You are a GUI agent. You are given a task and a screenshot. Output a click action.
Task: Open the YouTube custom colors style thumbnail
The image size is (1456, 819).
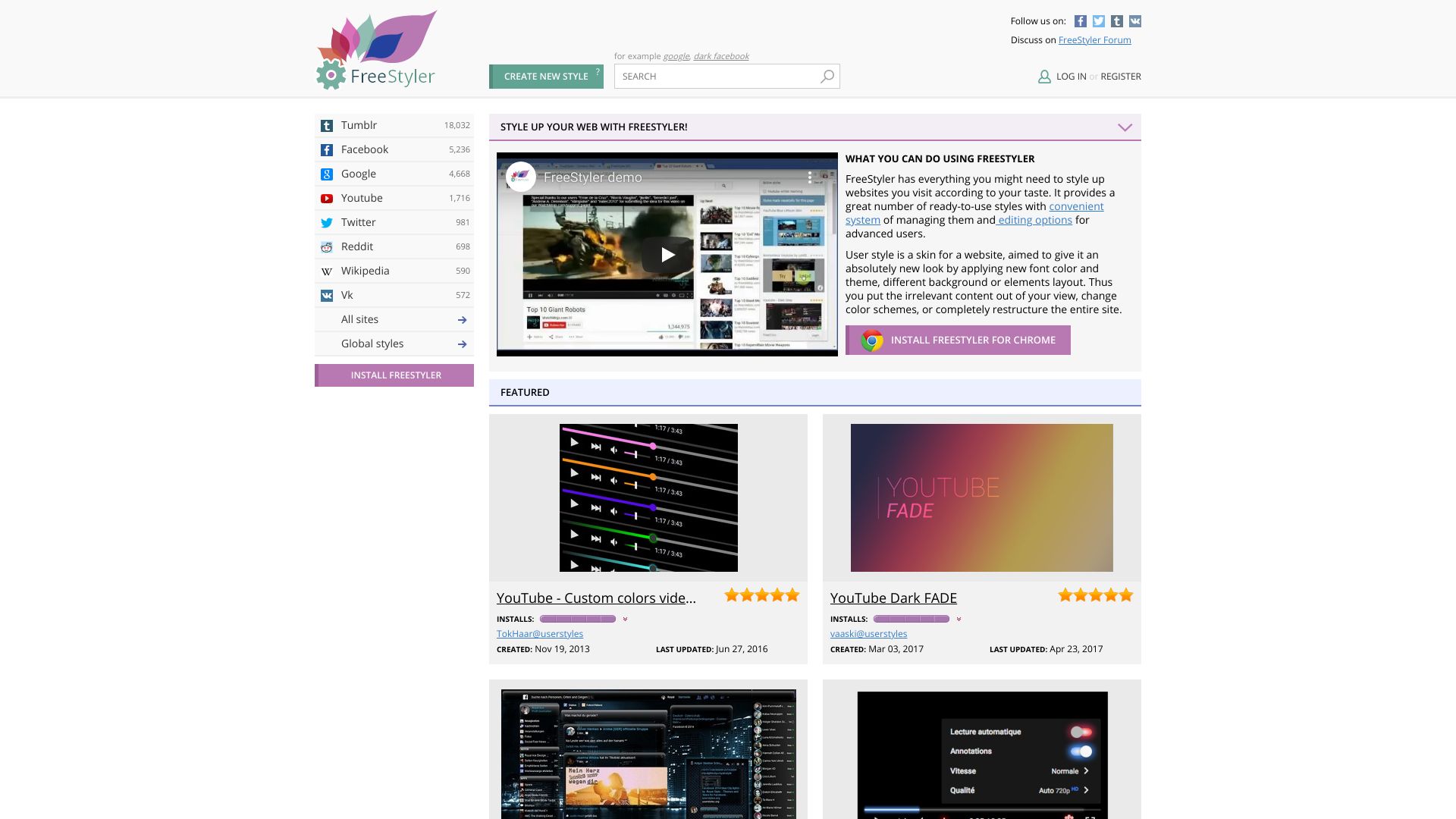648,498
